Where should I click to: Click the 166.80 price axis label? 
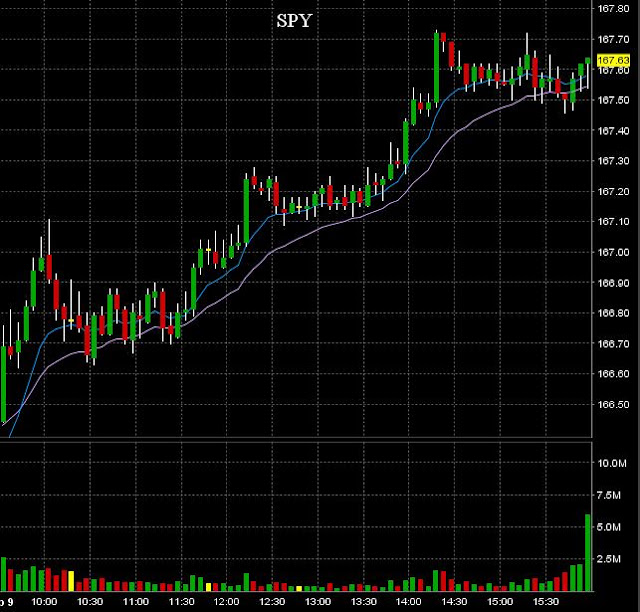tap(613, 313)
